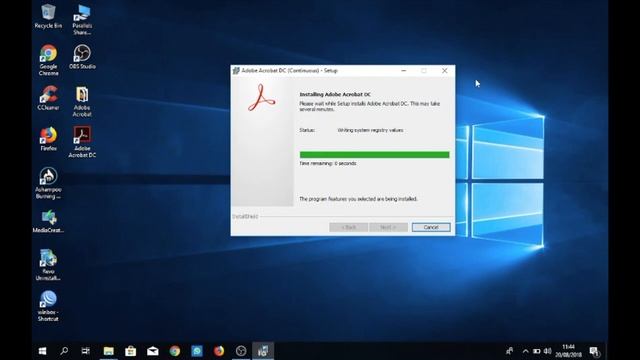Click the InstallShield label in Setup
The image size is (640, 360).
click(x=245, y=216)
